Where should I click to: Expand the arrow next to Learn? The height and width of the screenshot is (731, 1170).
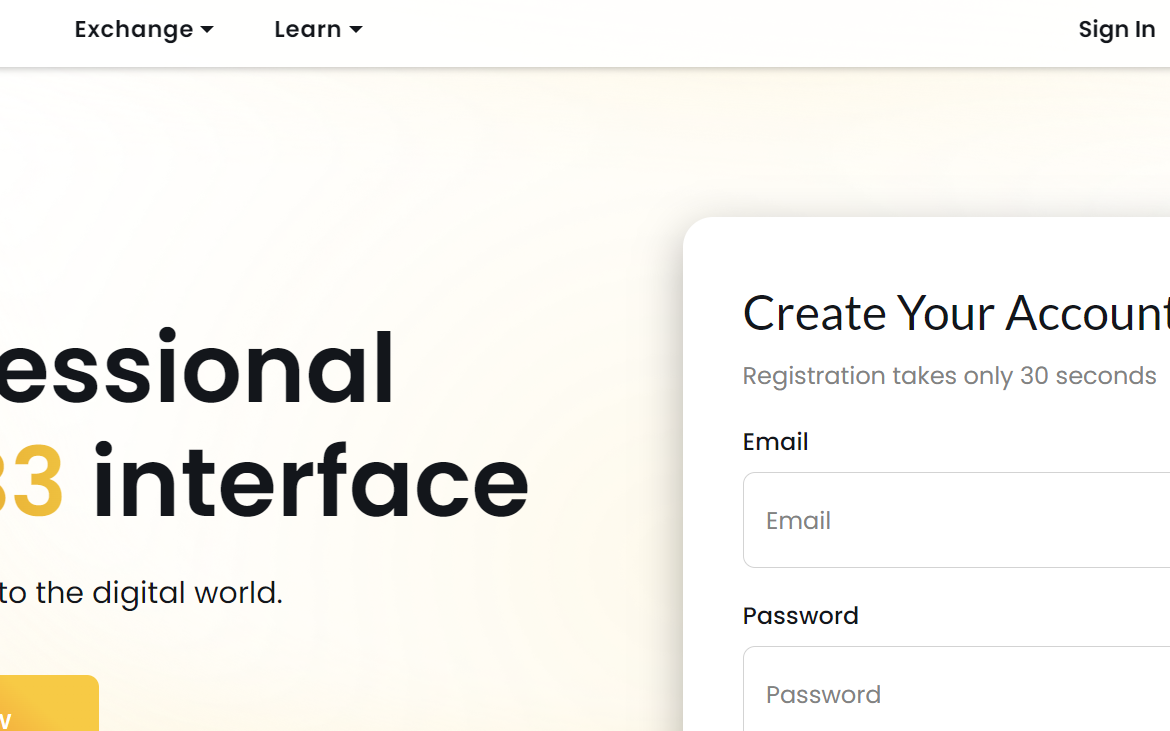click(355, 30)
